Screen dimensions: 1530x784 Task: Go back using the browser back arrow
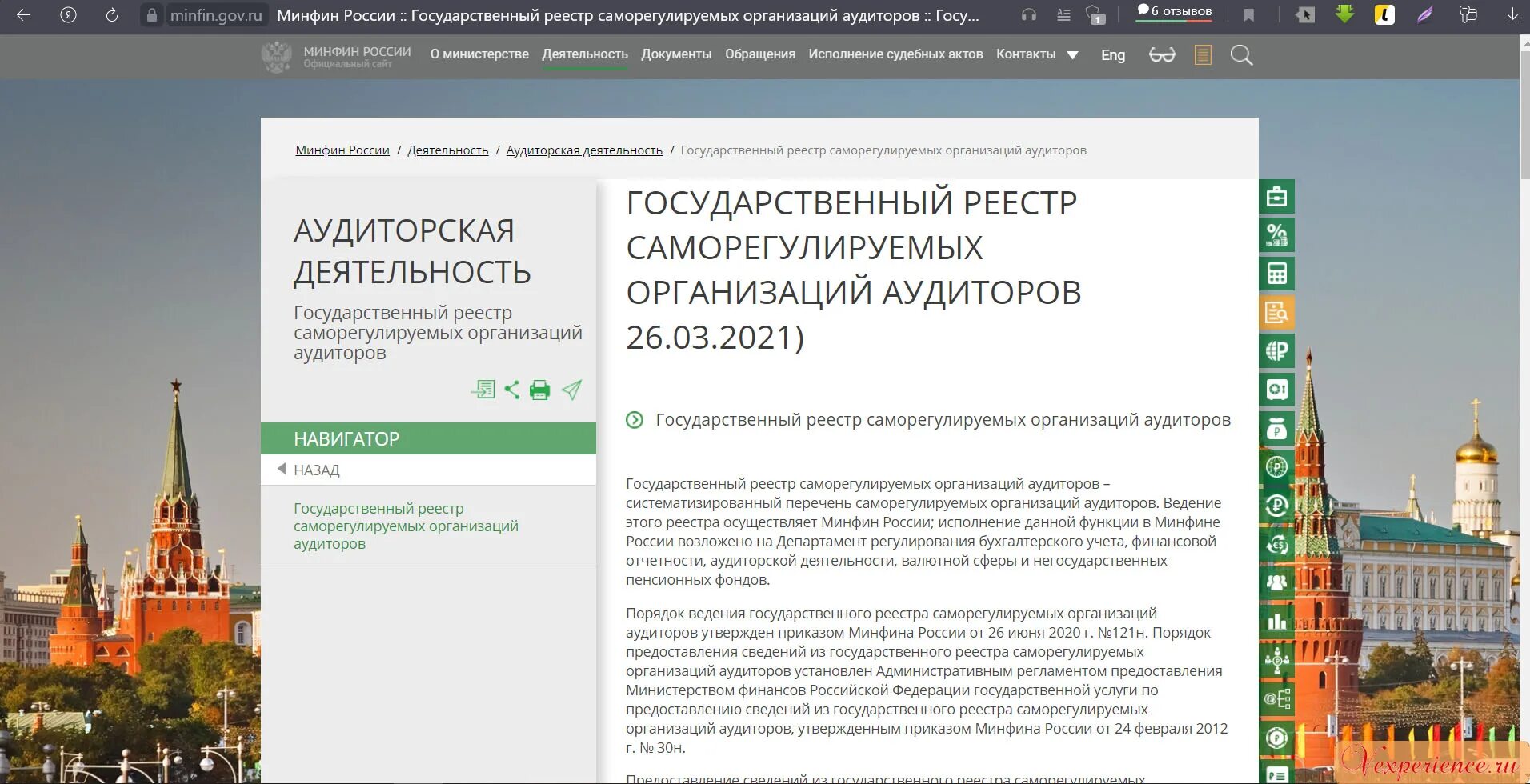pyautogui.click(x=24, y=15)
